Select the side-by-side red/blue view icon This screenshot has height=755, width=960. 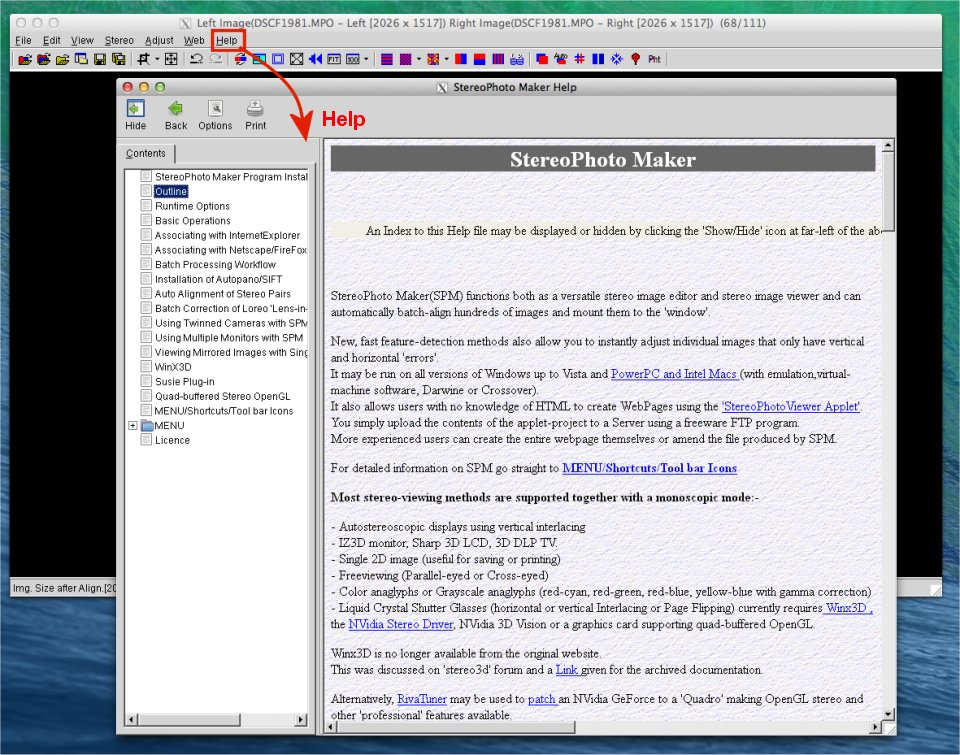click(x=461, y=59)
